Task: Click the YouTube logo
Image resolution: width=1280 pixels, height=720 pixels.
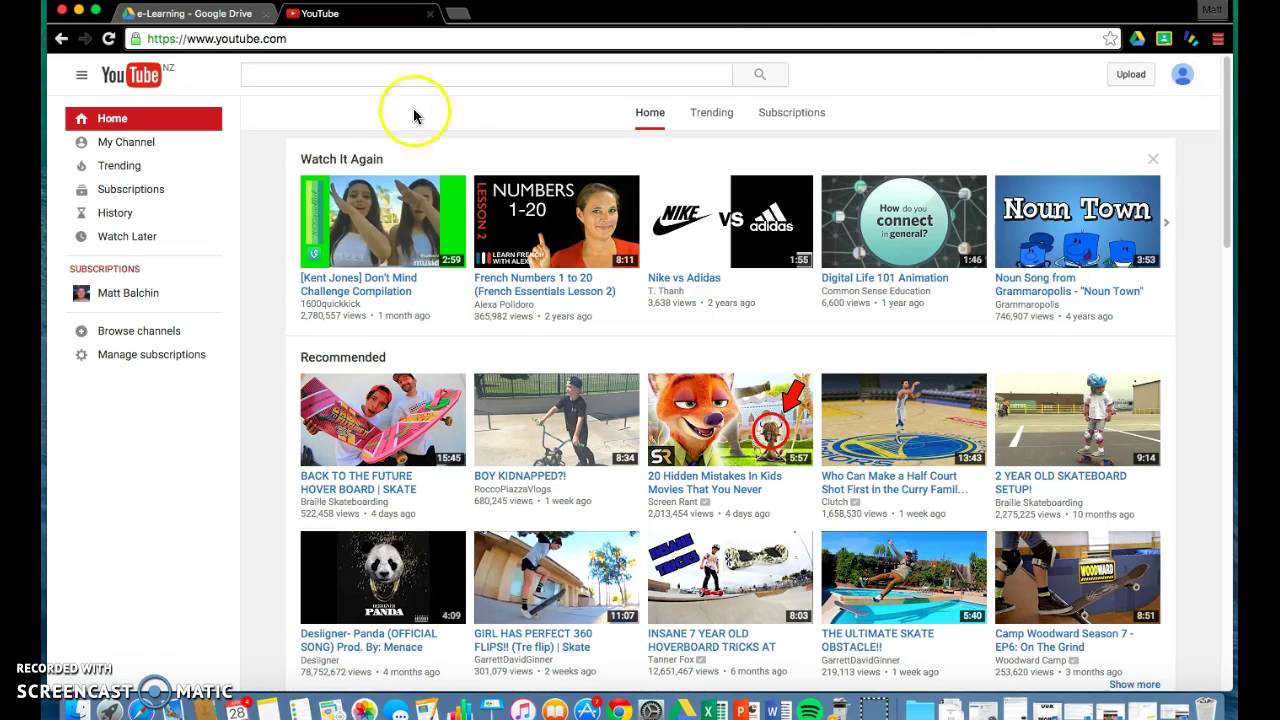Action: [131, 75]
